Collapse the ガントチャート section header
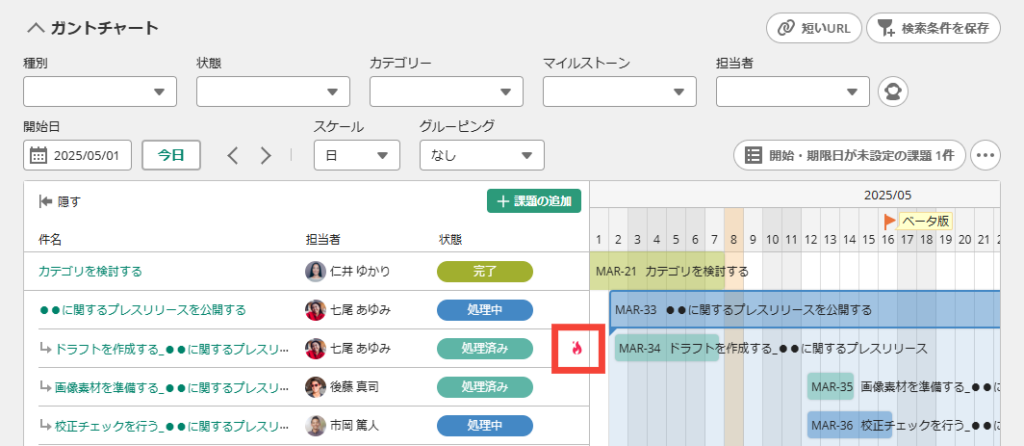The height and width of the screenshot is (446, 1024). click(93, 28)
